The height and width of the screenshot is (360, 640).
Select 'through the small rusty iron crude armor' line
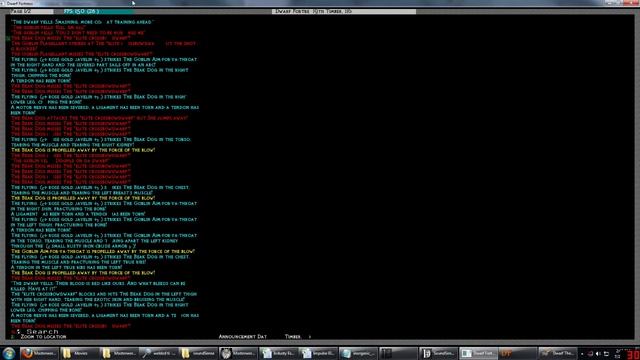[73, 246]
